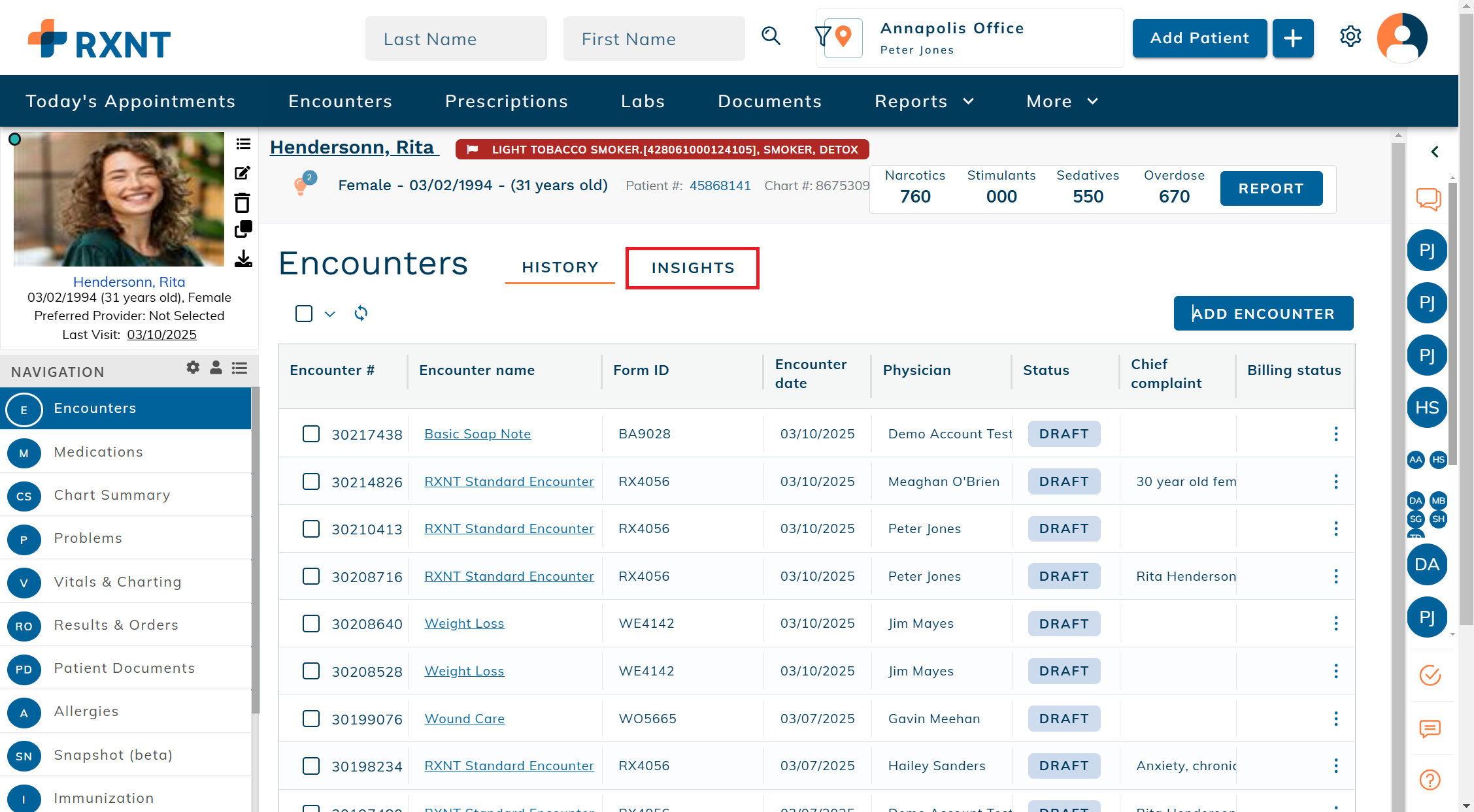Click the download icon beside patient photo

(x=243, y=259)
